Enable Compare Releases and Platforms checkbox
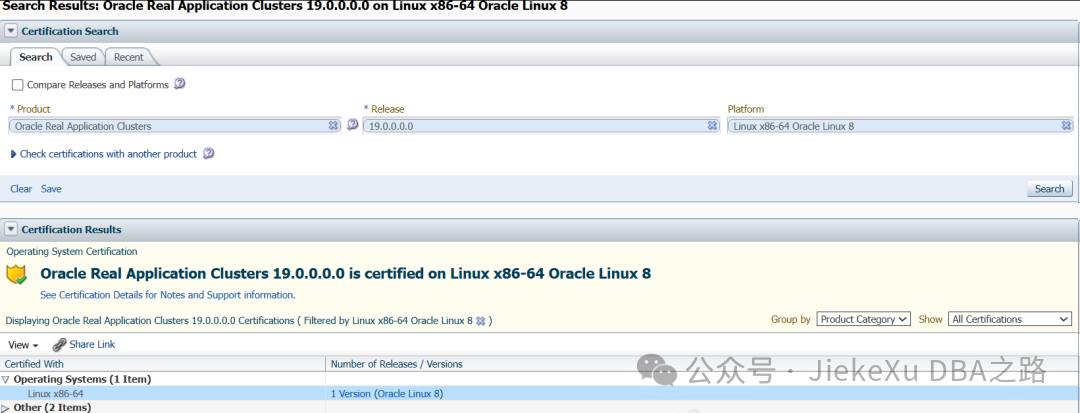The height and width of the screenshot is (413, 1080). (18, 85)
